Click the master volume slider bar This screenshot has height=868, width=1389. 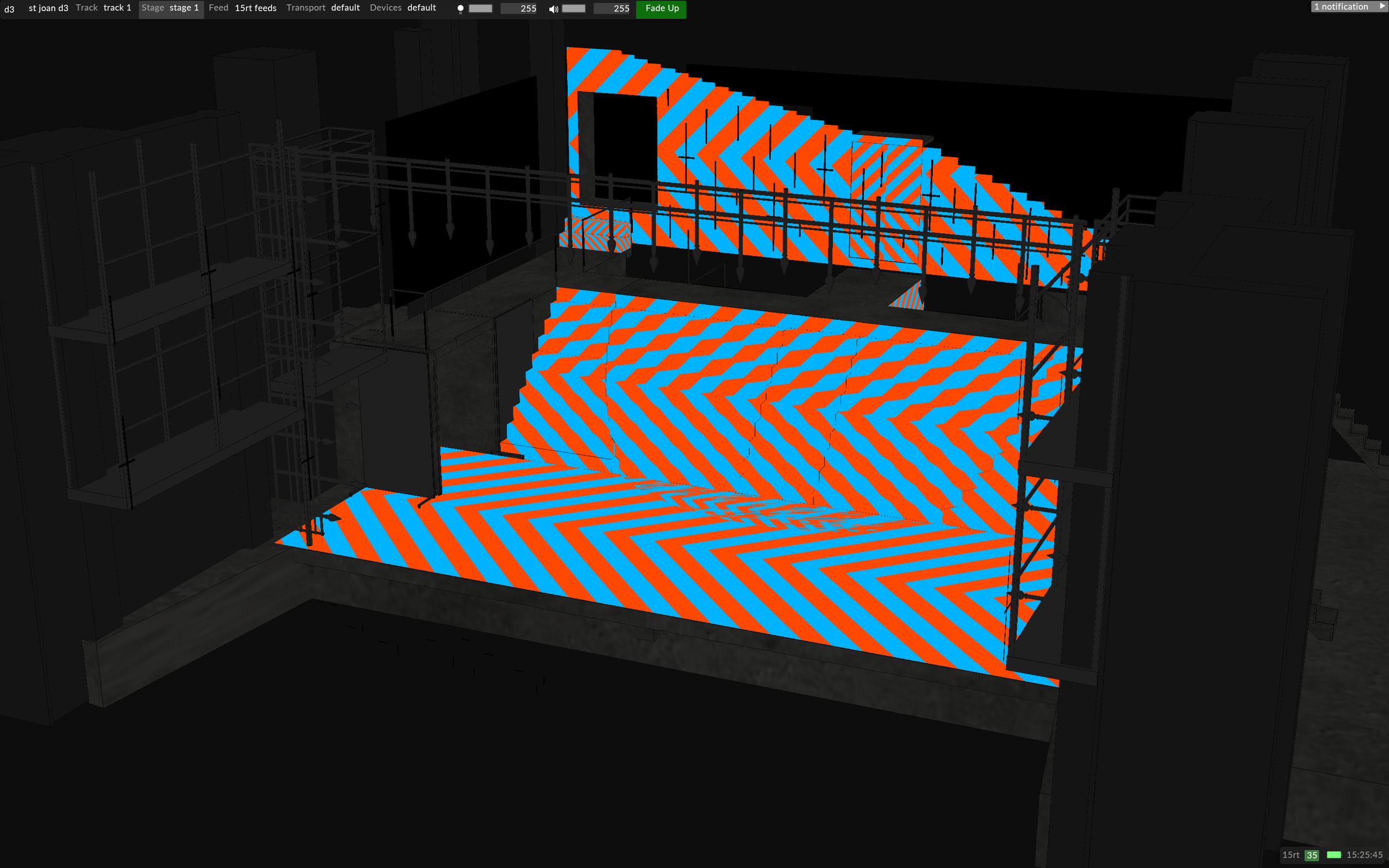[573, 9]
